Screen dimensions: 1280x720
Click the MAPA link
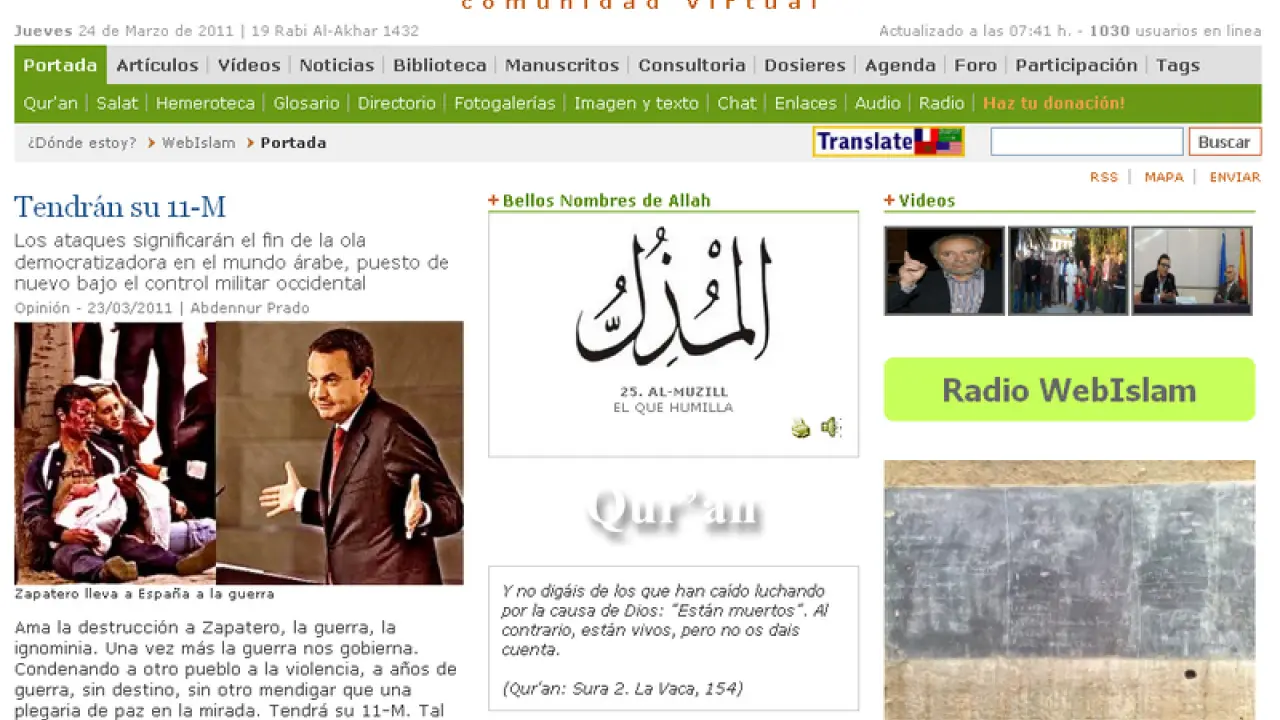coord(1163,177)
